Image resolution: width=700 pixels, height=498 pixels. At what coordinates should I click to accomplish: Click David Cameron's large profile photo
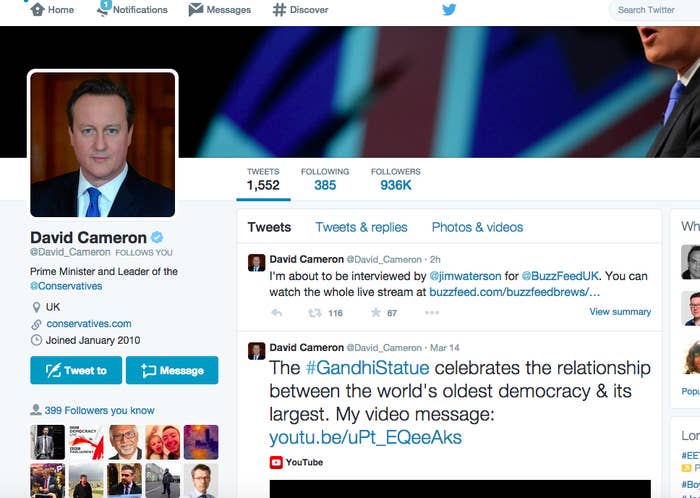[x=103, y=144]
